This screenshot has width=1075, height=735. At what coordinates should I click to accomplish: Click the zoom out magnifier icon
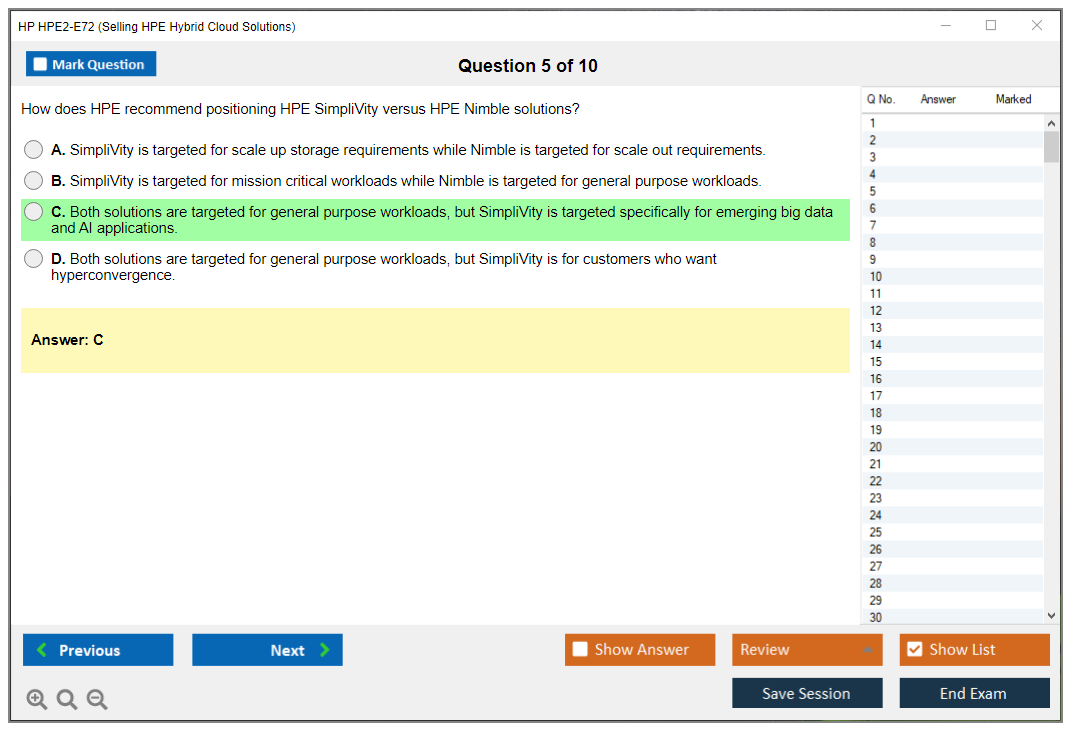[97, 699]
